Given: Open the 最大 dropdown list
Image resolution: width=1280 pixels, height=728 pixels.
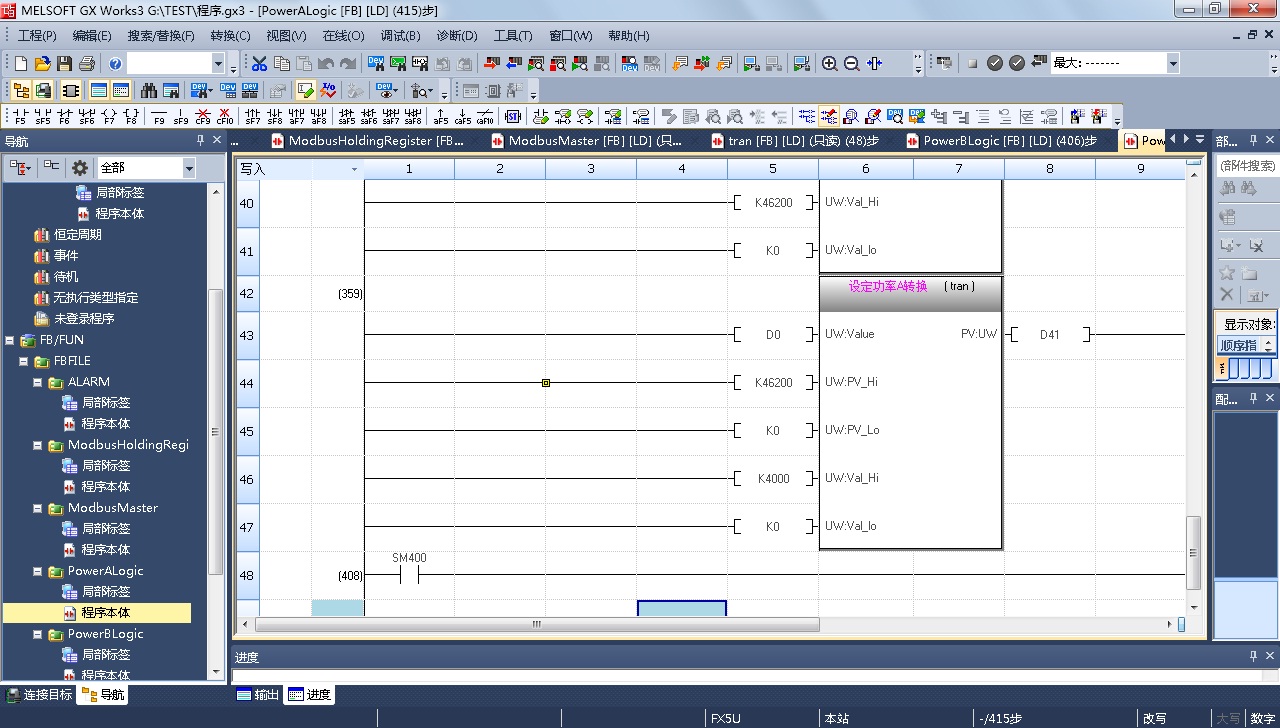Looking at the screenshot, I should click(x=1173, y=63).
